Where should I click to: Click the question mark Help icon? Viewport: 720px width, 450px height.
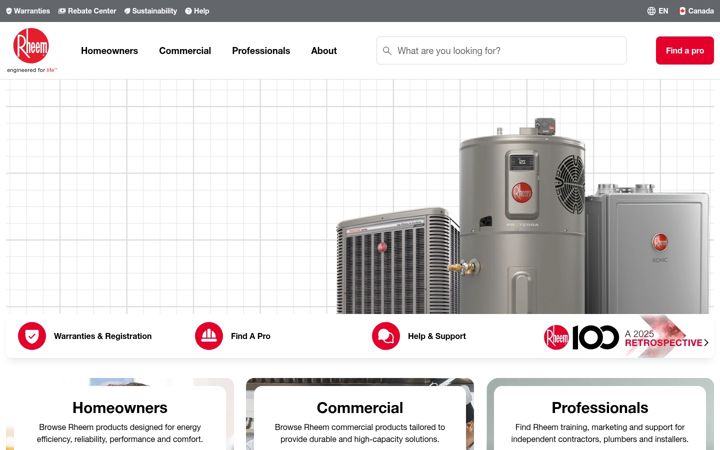(x=188, y=11)
